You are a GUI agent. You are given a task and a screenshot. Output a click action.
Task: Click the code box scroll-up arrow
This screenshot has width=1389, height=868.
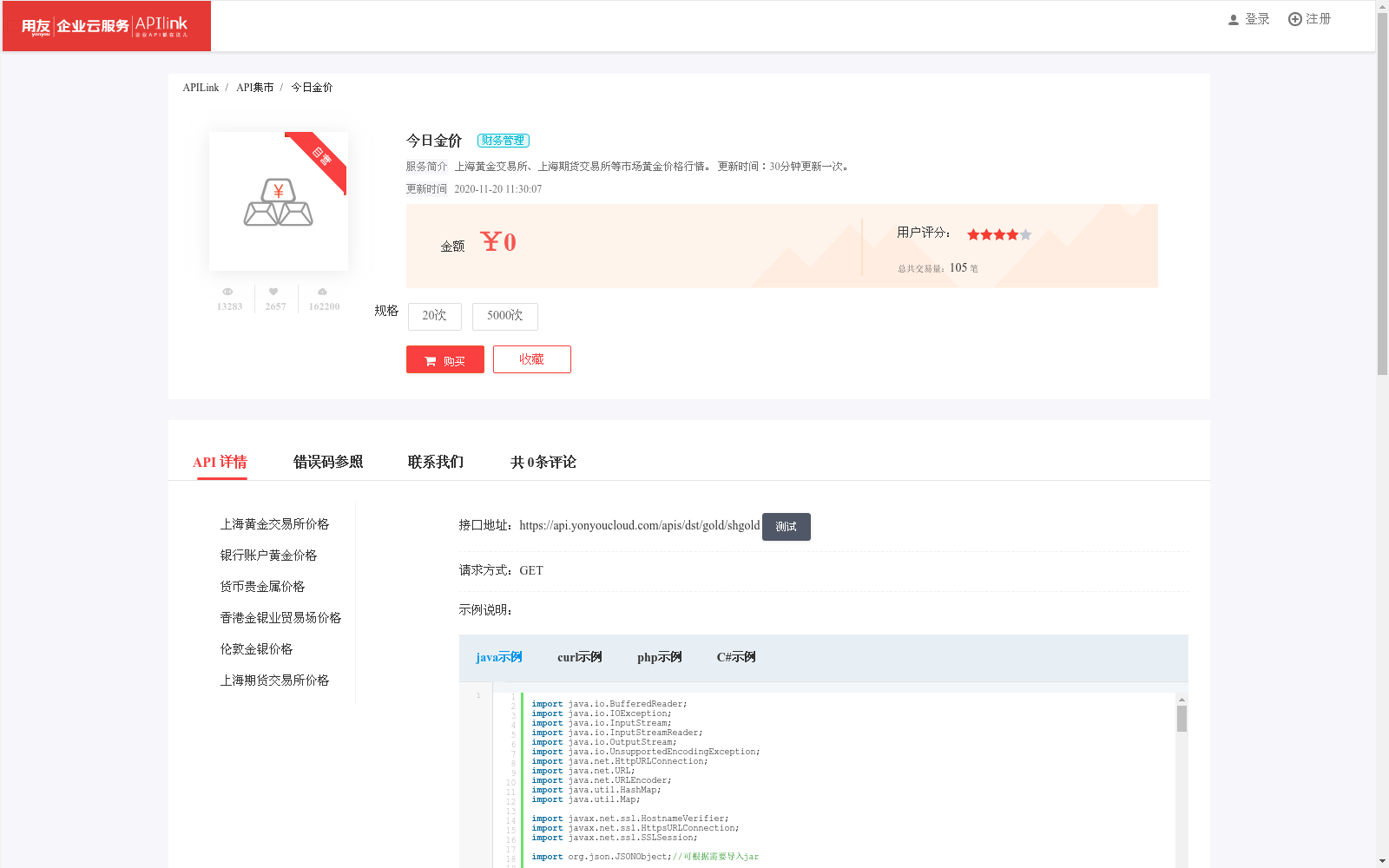[x=1182, y=699]
